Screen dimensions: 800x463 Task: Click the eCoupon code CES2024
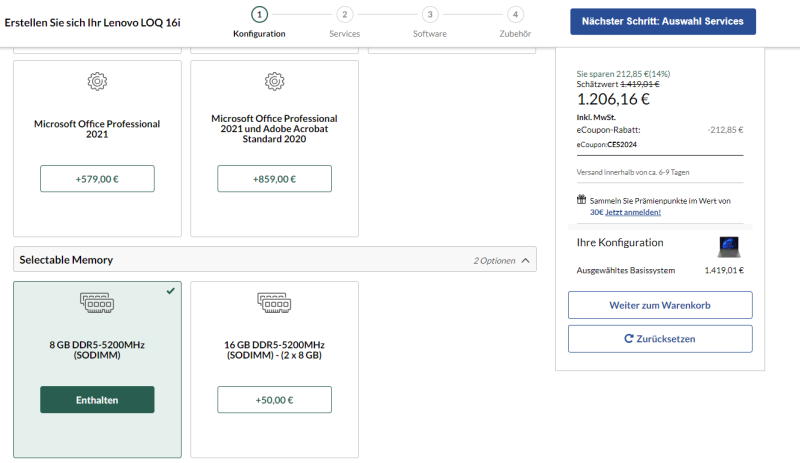622,144
